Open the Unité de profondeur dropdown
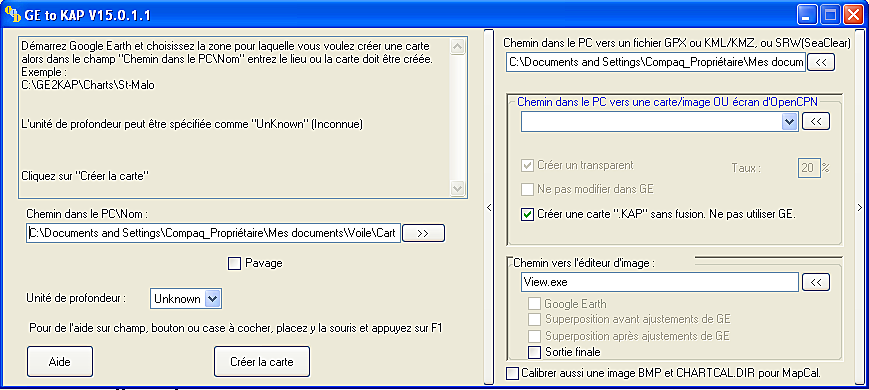Screen dimensions: 869x390 pyautogui.click(x=213, y=299)
